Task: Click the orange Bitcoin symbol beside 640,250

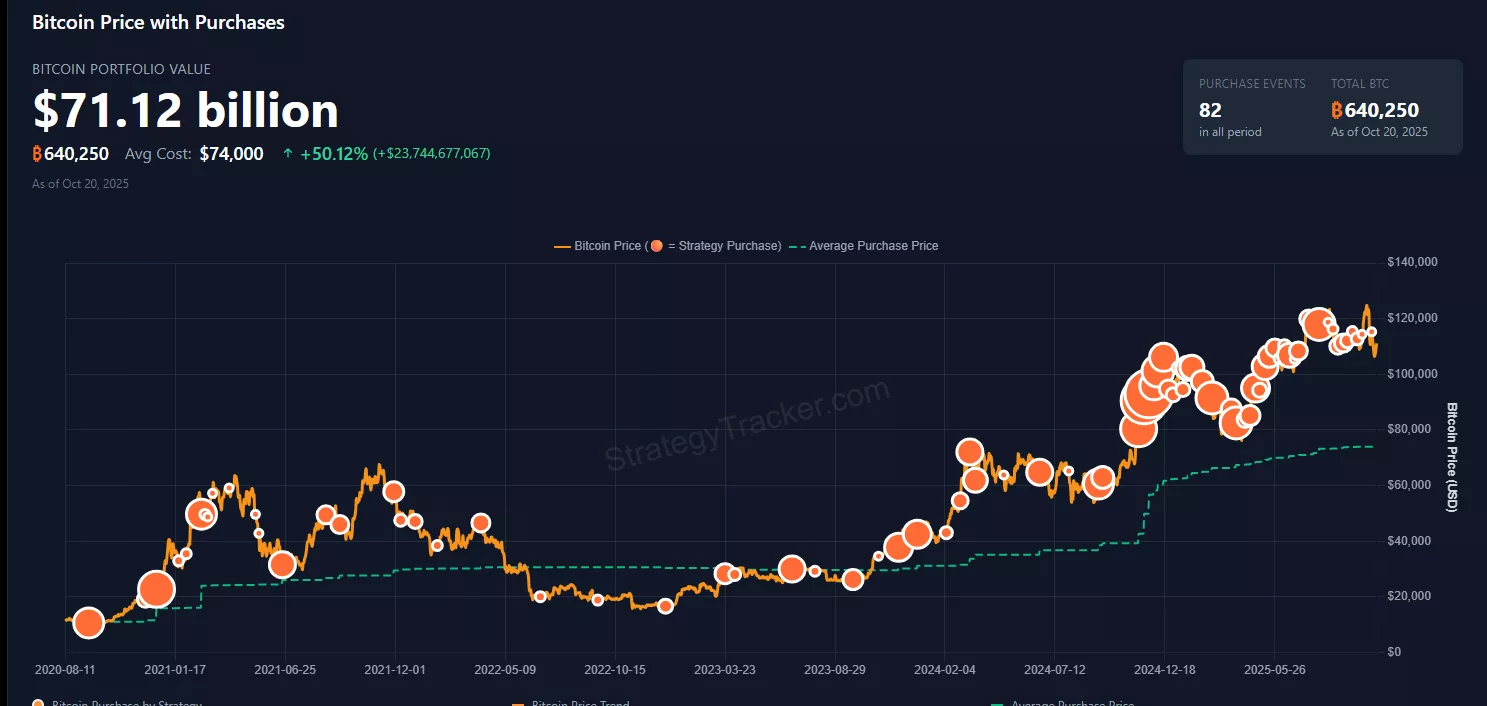Action: point(36,153)
